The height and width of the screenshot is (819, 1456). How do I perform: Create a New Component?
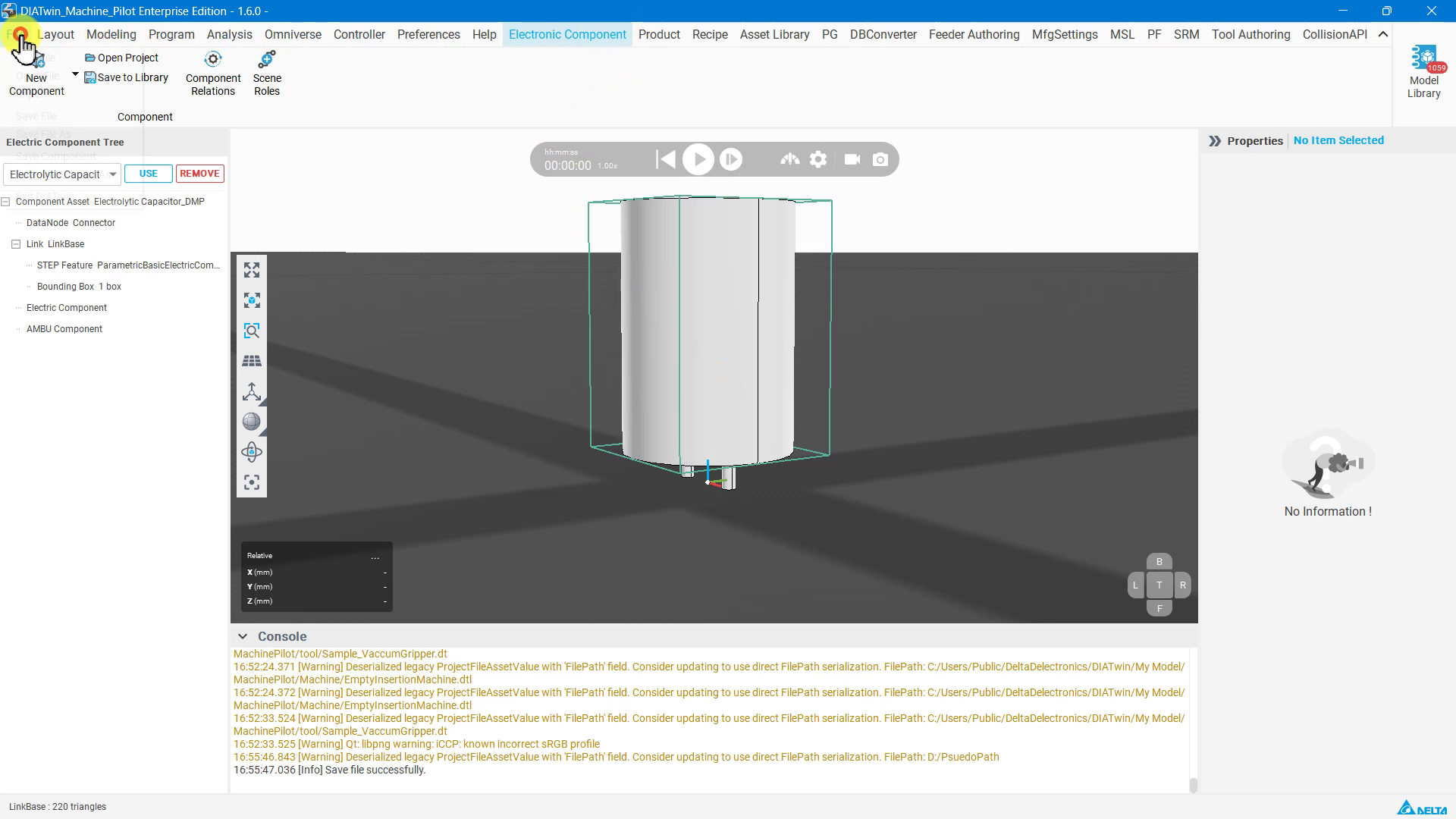(x=36, y=74)
